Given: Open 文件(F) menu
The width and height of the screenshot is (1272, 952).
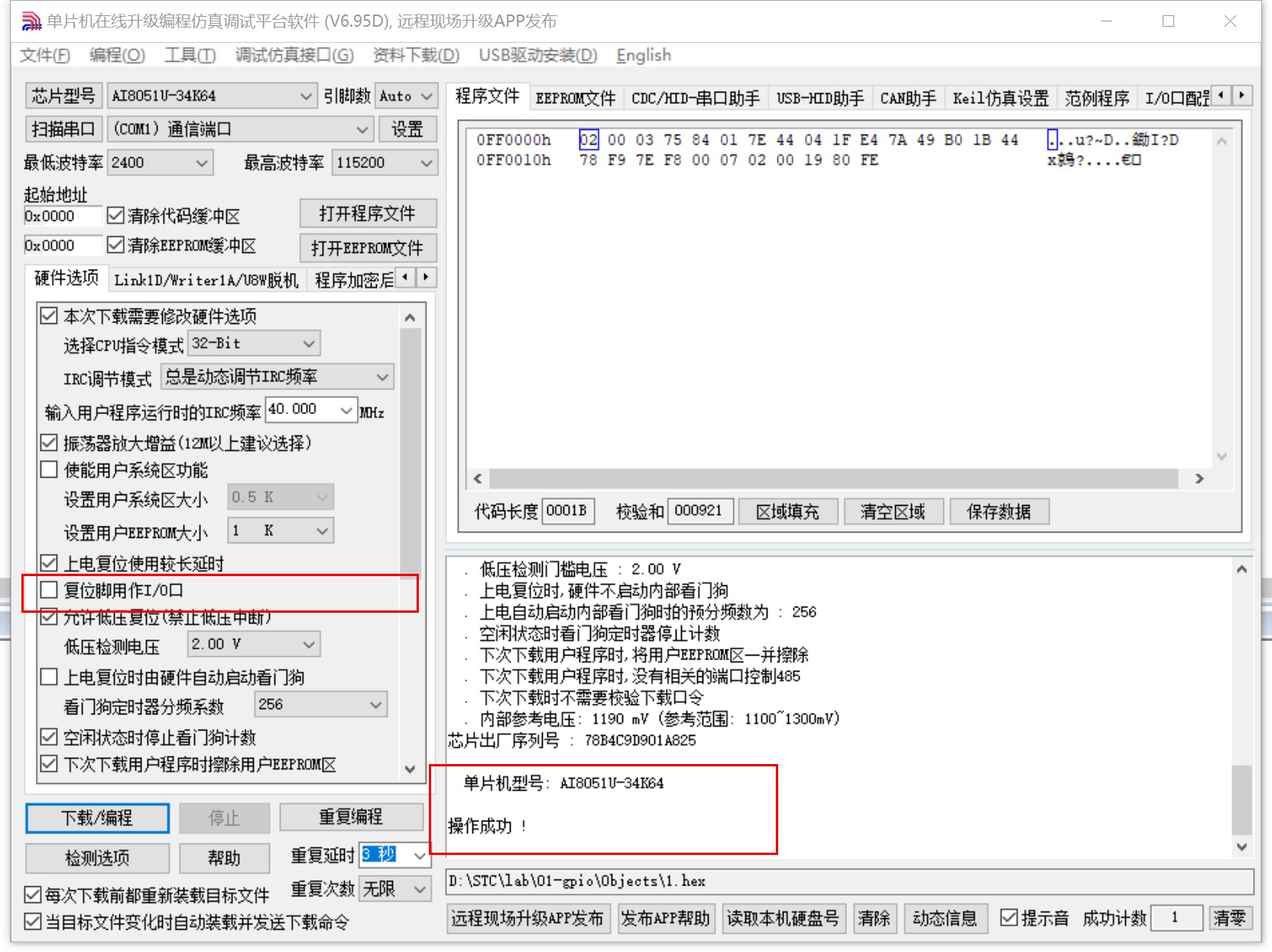Looking at the screenshot, I should [x=44, y=55].
